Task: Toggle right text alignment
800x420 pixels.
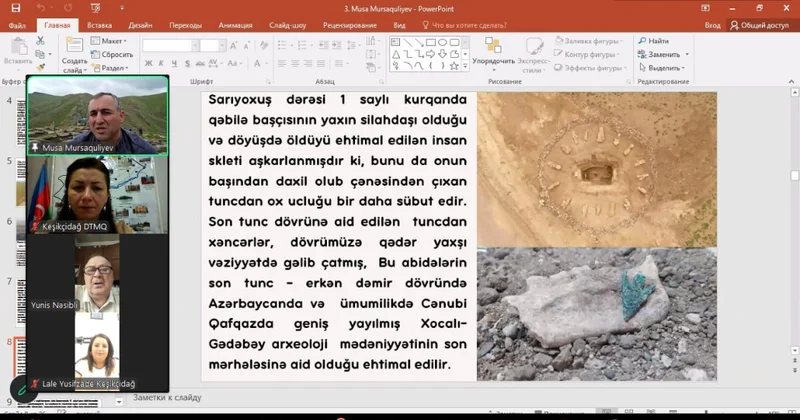Action: [308, 64]
